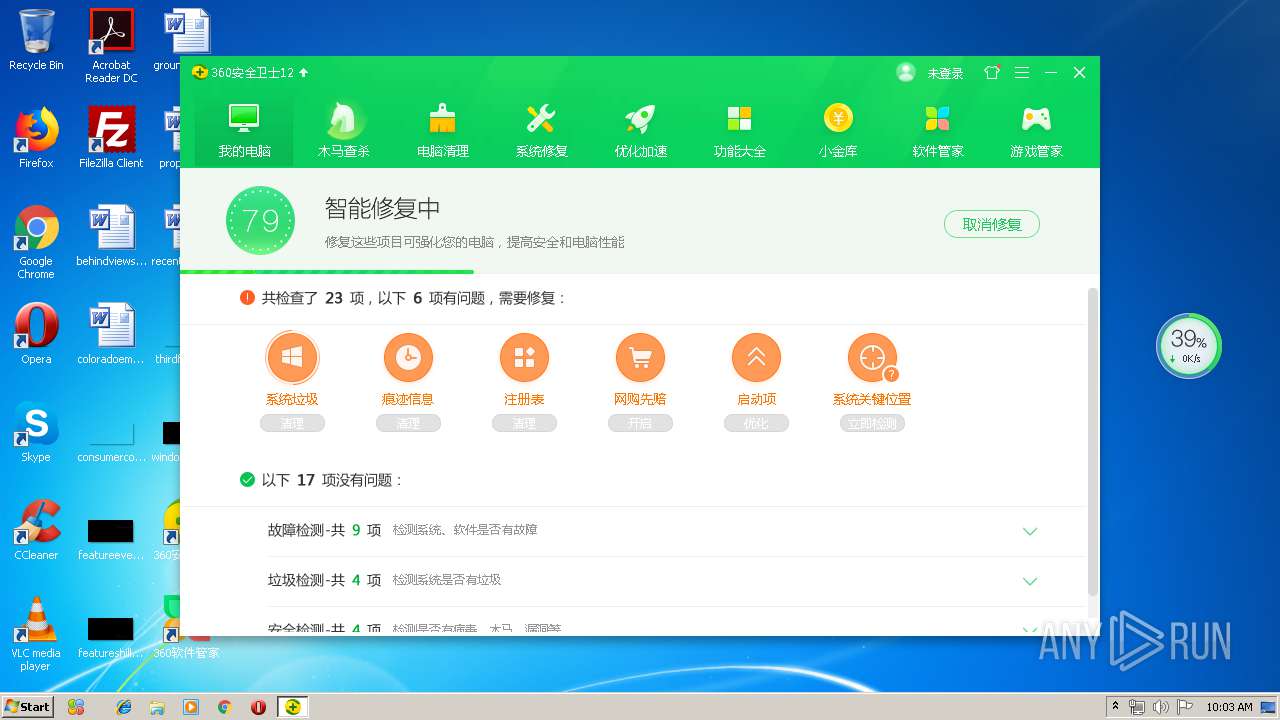The image size is (1280, 720).
Task: Open 360软件管家 desktop shortcut
Action: tap(186, 628)
